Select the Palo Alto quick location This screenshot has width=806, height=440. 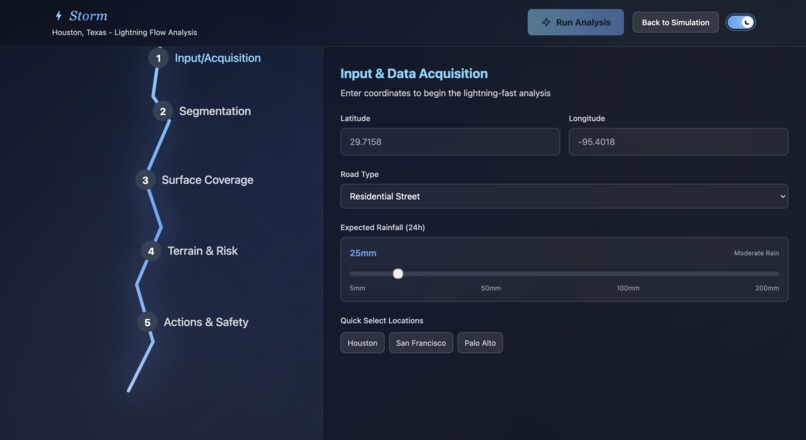[x=480, y=343]
